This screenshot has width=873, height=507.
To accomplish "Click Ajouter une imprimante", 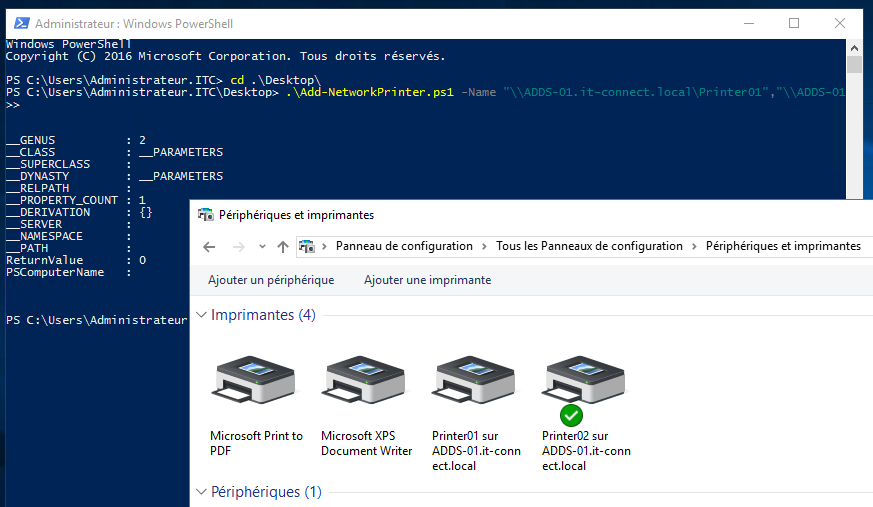I will [428, 280].
